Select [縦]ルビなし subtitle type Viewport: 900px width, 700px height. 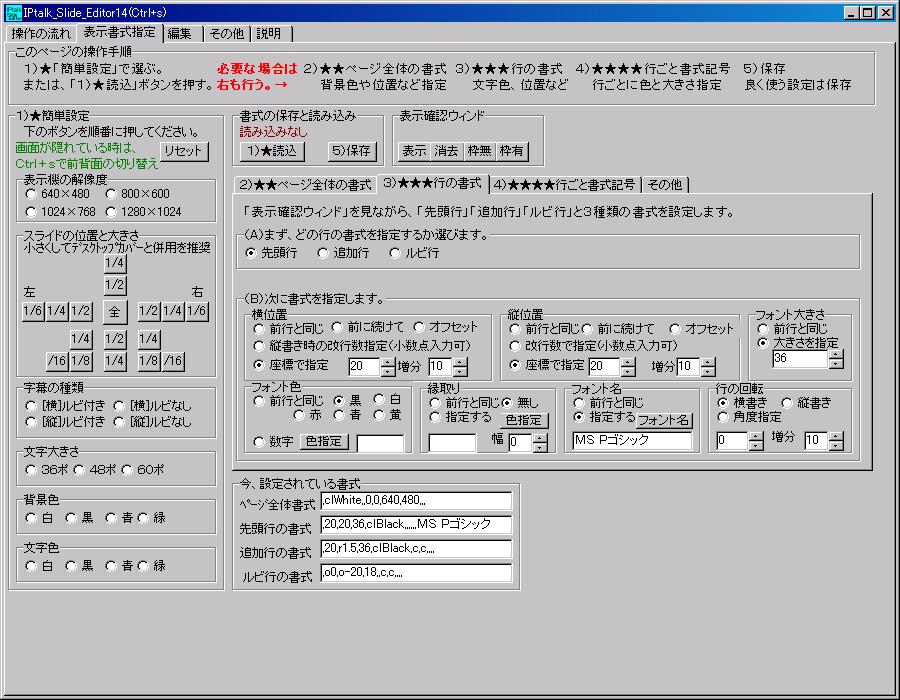coord(153,422)
